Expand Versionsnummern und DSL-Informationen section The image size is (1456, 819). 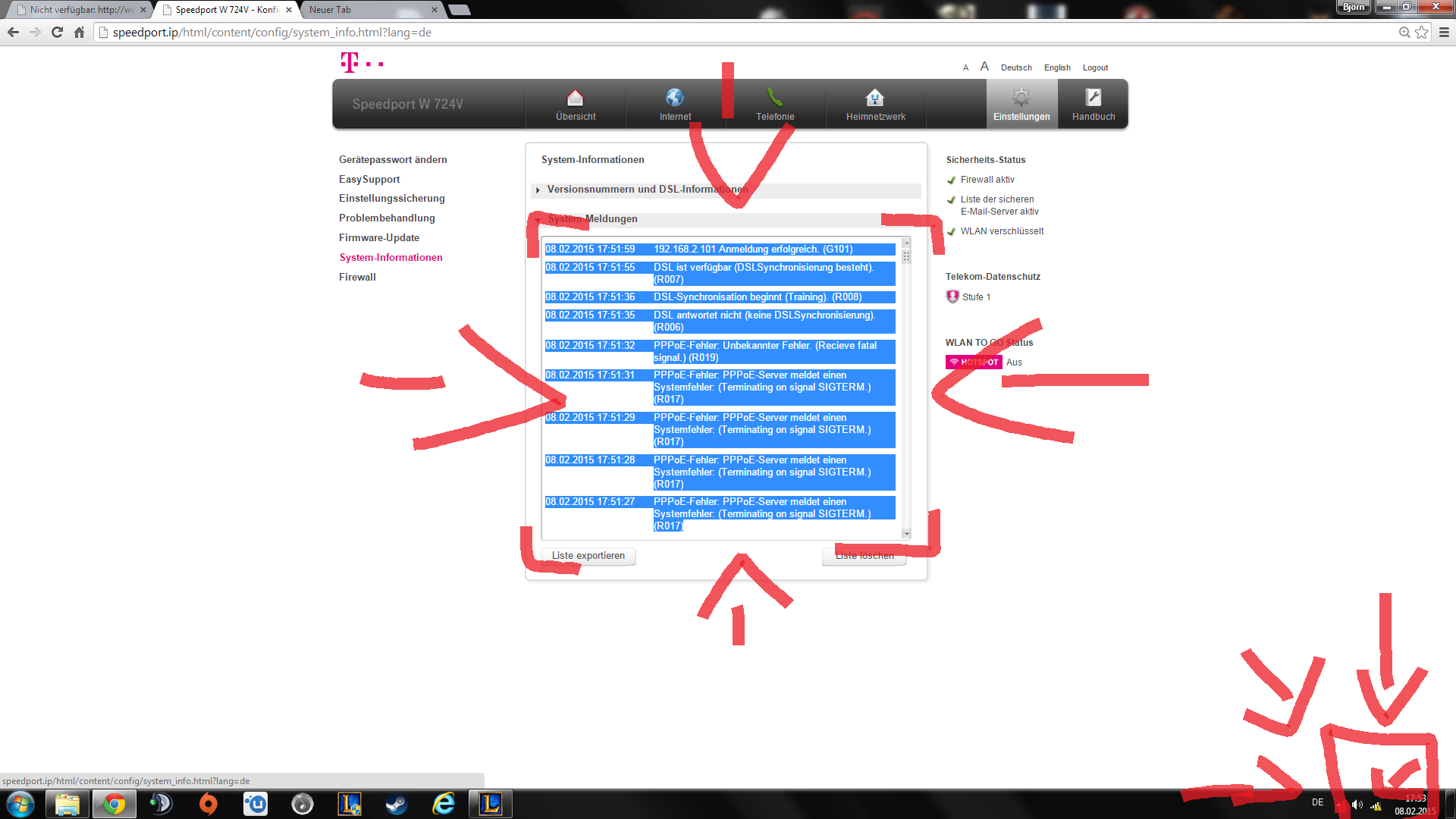[x=647, y=190]
